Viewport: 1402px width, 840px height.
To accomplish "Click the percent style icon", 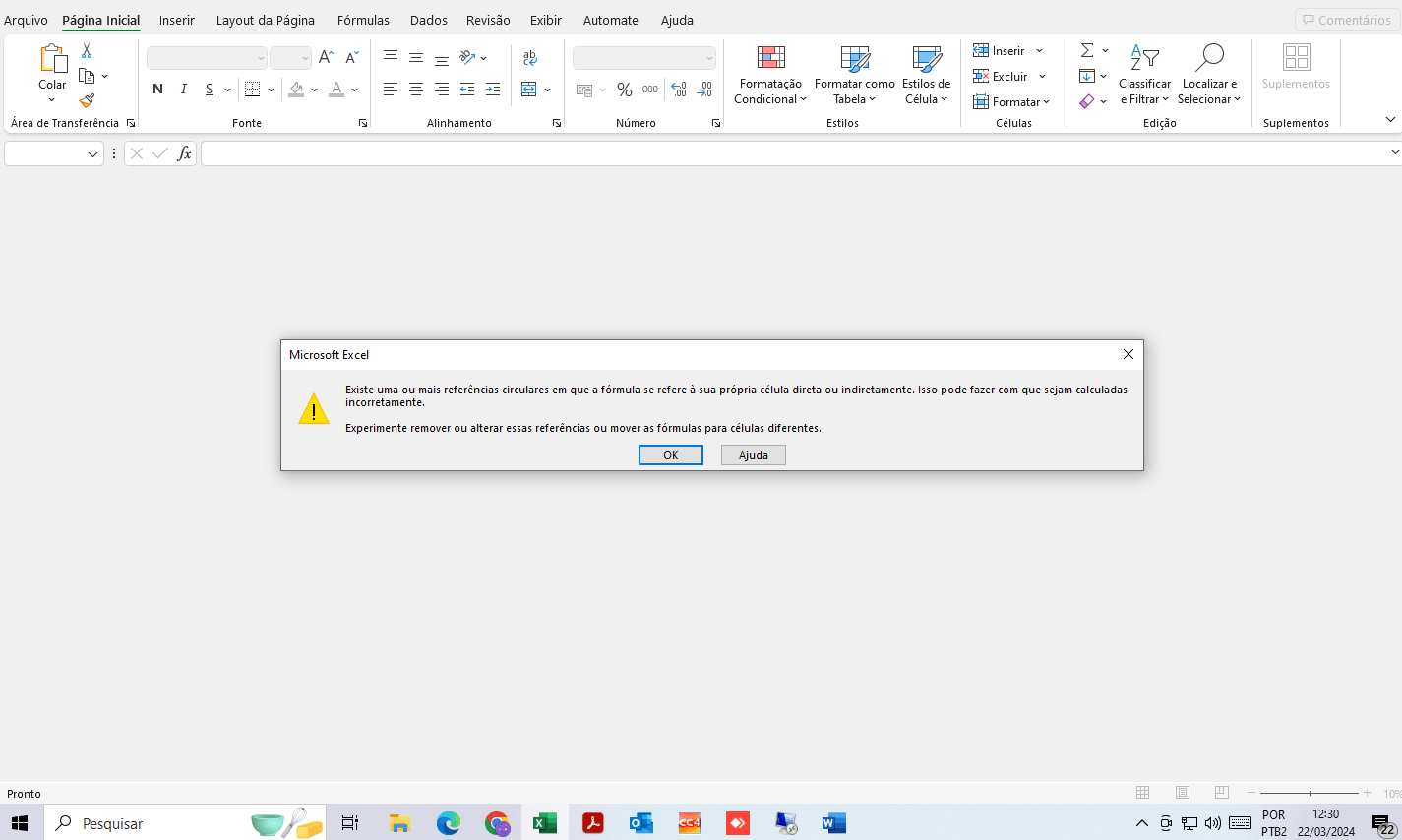I will [x=625, y=90].
